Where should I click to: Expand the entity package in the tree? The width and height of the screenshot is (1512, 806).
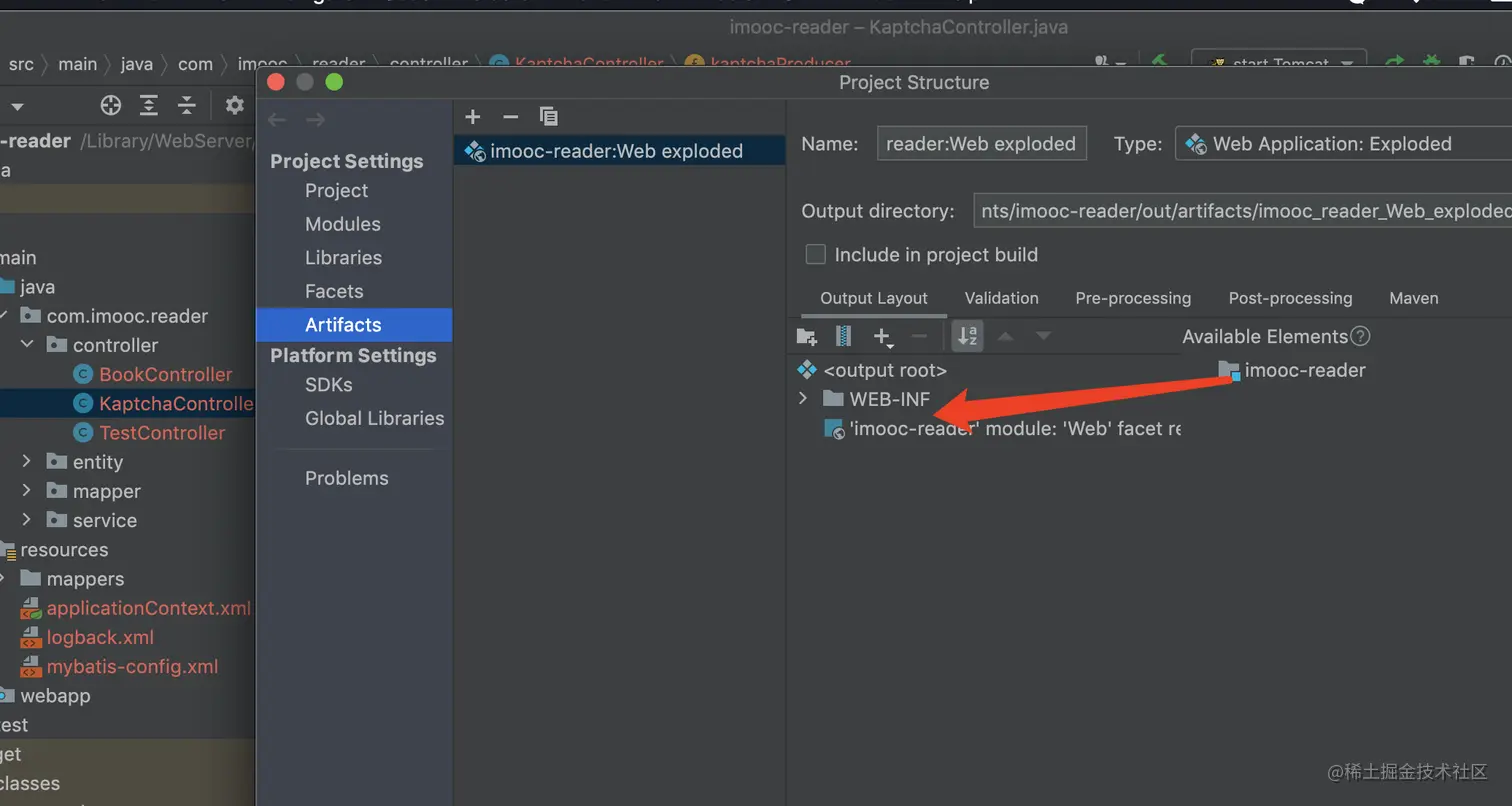(x=27, y=462)
